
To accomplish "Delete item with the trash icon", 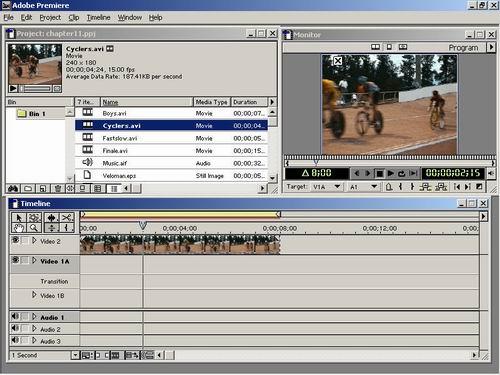I will point(58,189).
